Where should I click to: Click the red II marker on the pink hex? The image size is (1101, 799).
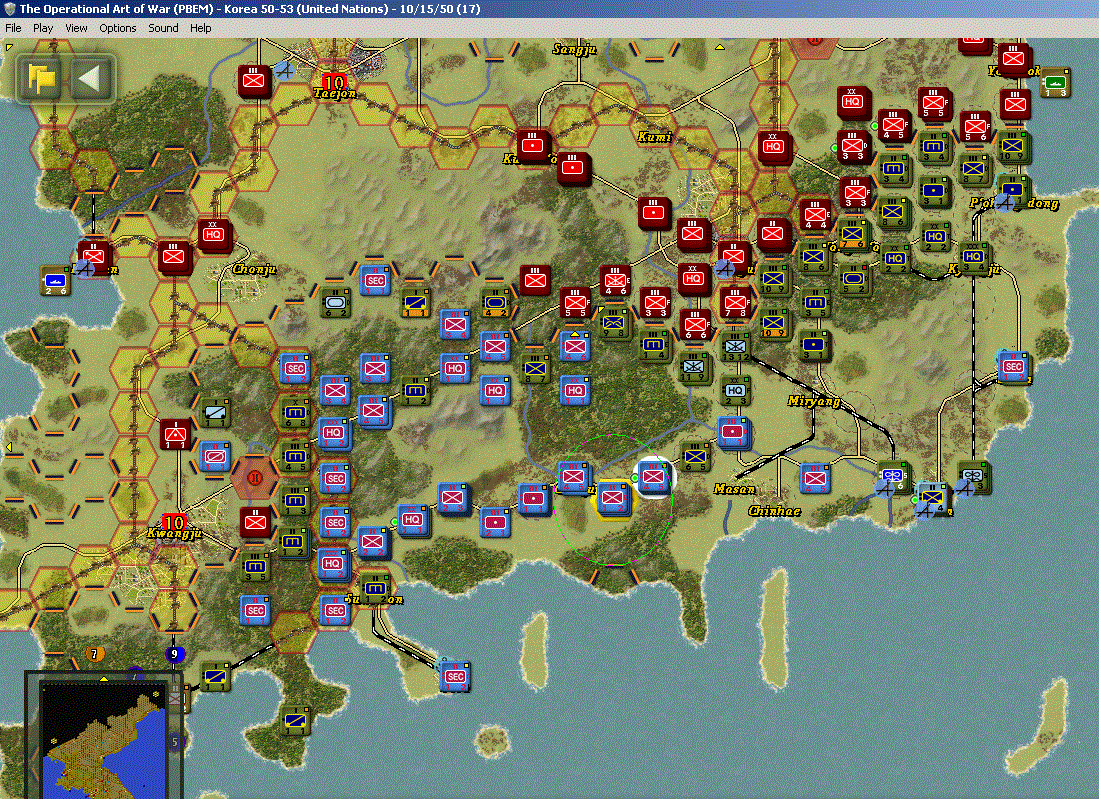[255, 477]
